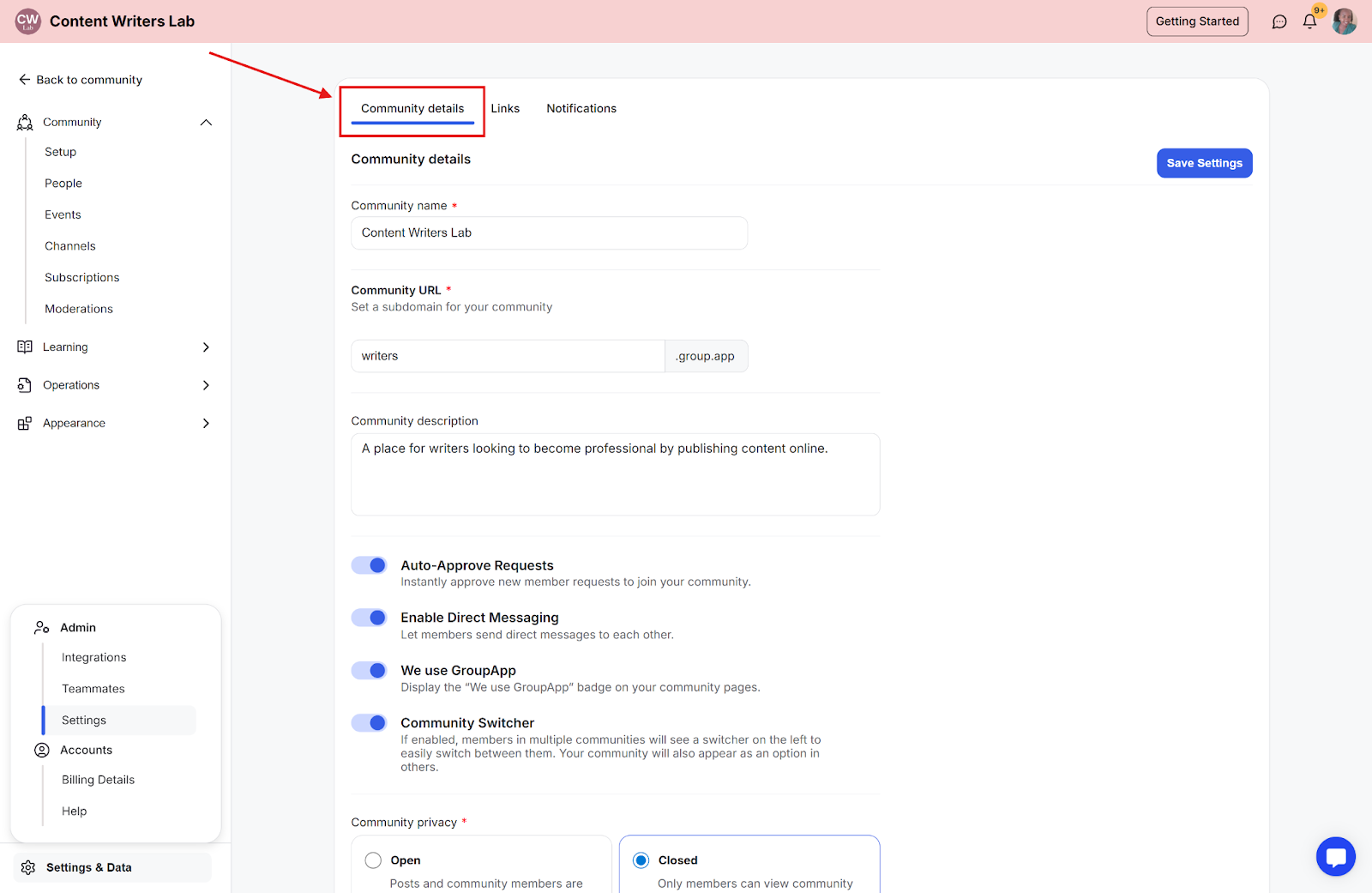The width and height of the screenshot is (1372, 893).
Task: Click the Appearance menu label
Action: pyautogui.click(x=74, y=424)
